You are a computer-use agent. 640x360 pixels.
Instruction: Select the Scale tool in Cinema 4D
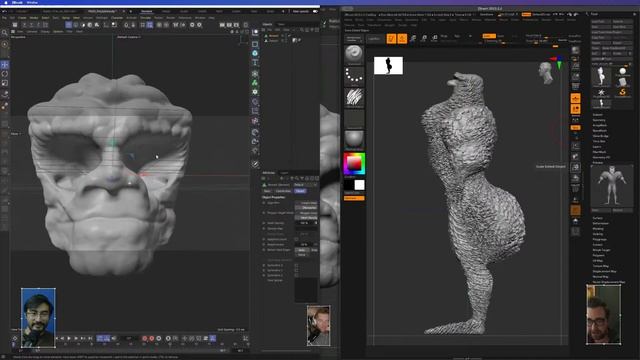click(x=5, y=83)
